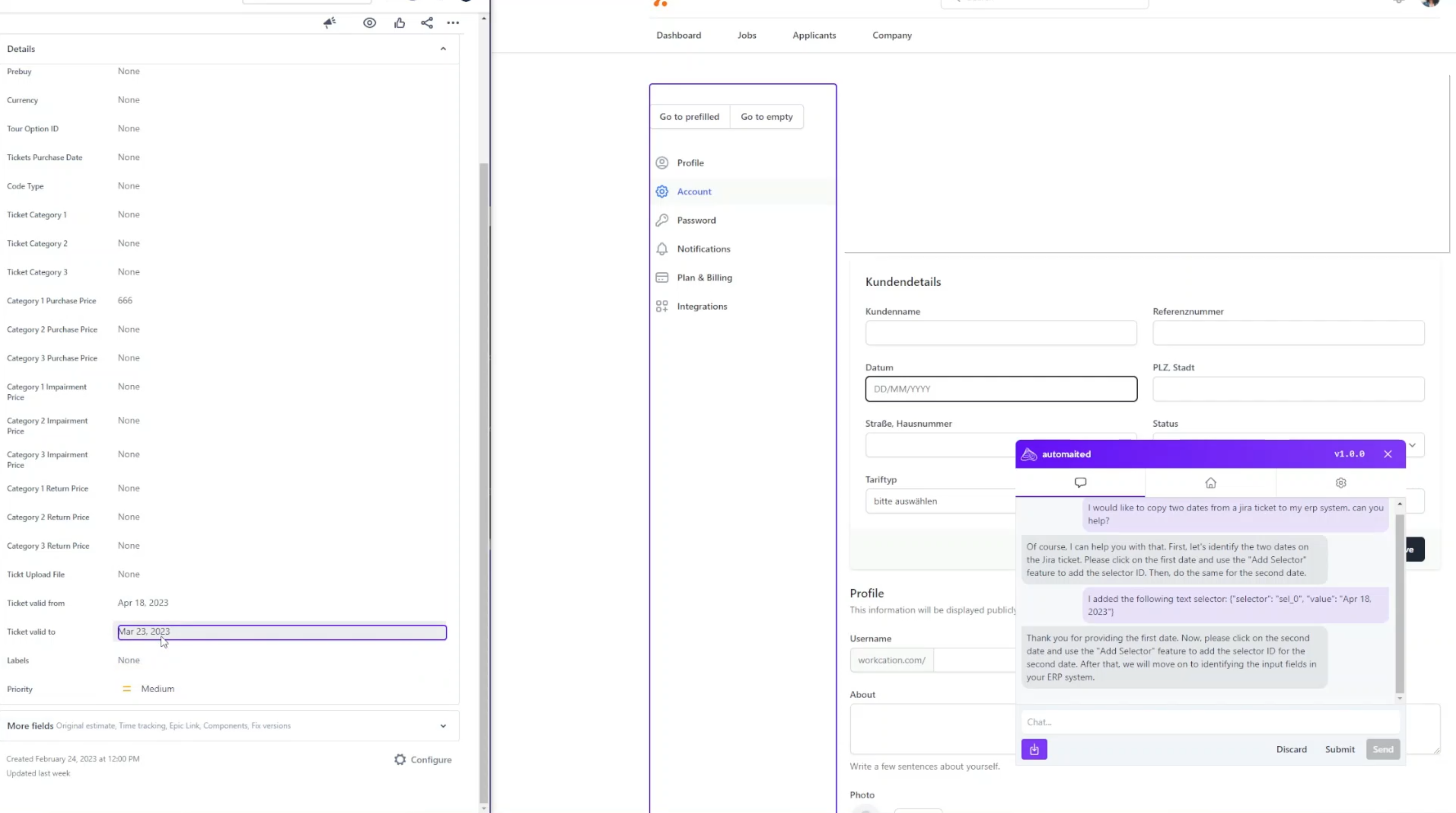Open the Password sidebar menu item
Viewport: 1456px width, 813px height.
[743, 220]
